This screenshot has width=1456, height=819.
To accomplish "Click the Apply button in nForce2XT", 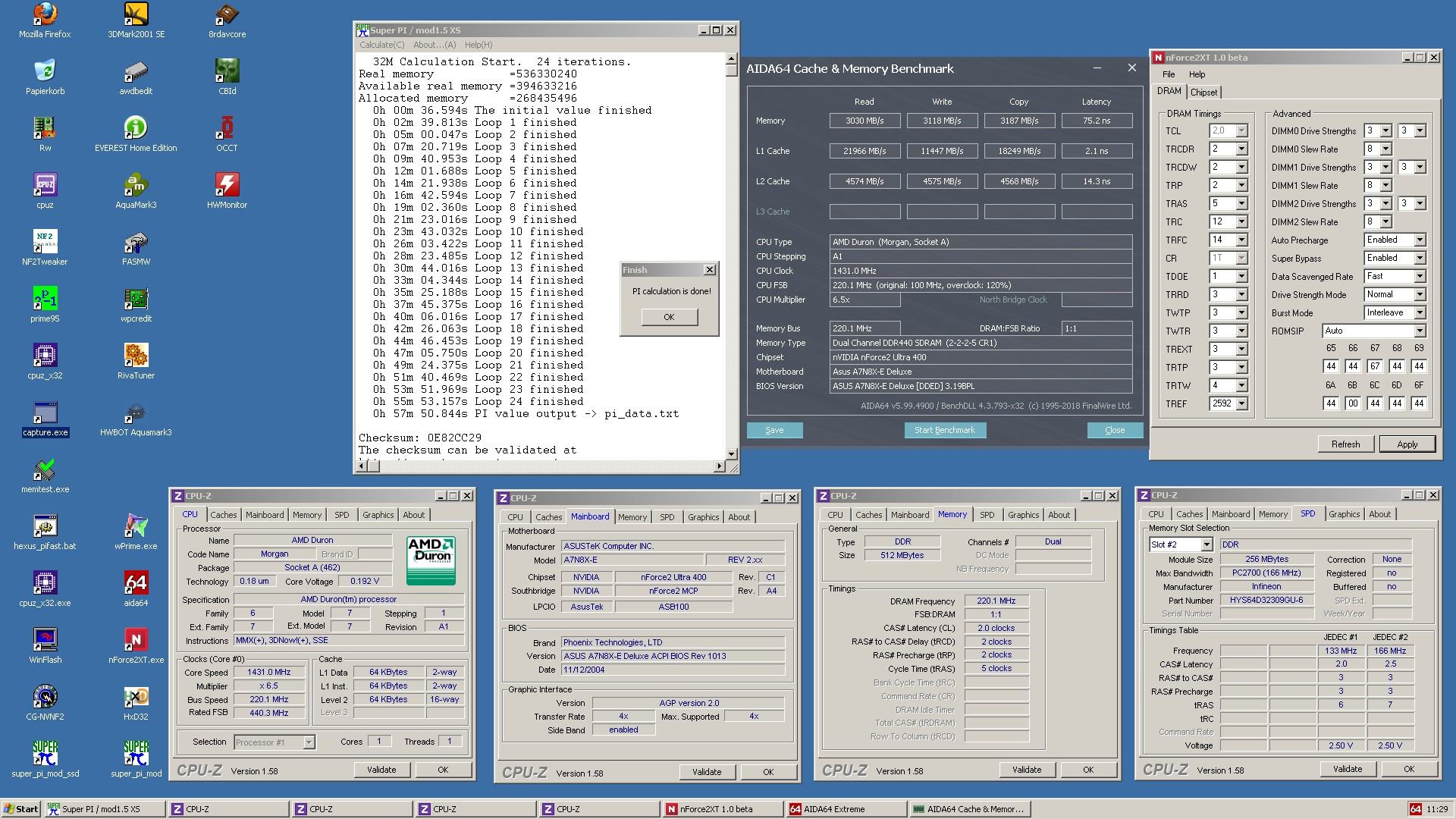I will (1407, 444).
